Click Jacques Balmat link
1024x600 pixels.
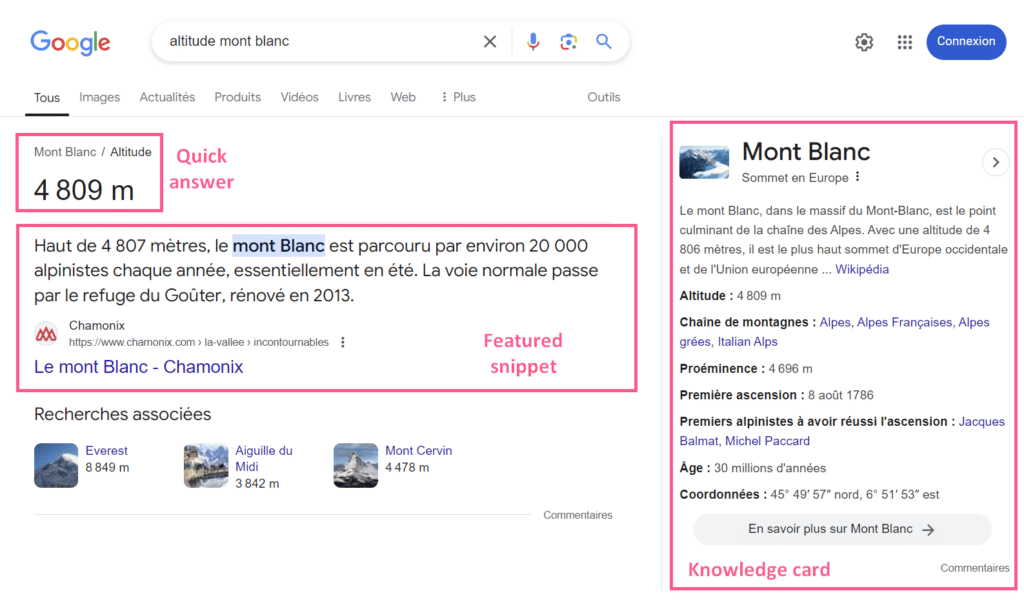(842, 431)
